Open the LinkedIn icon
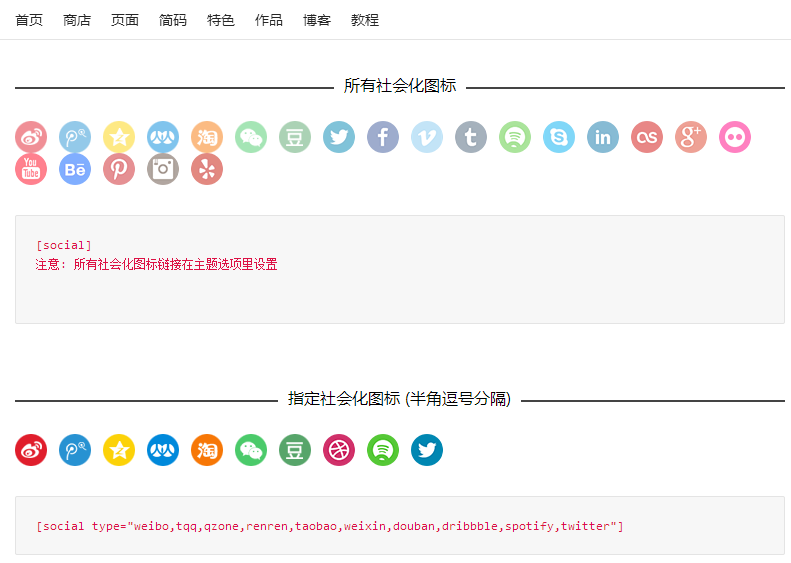 point(603,137)
